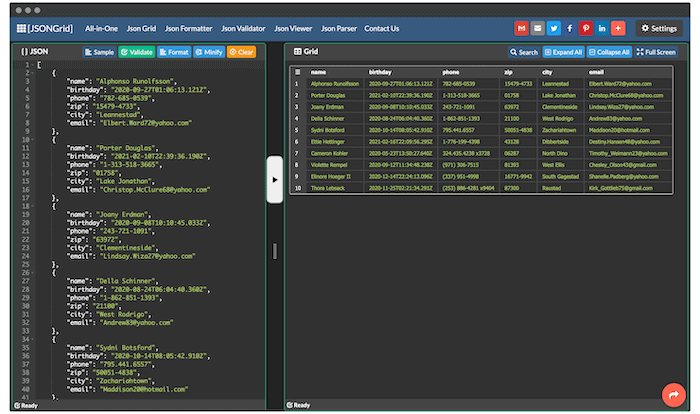
Task: Click the vertical splitter drag handle
Action: pos(275,251)
